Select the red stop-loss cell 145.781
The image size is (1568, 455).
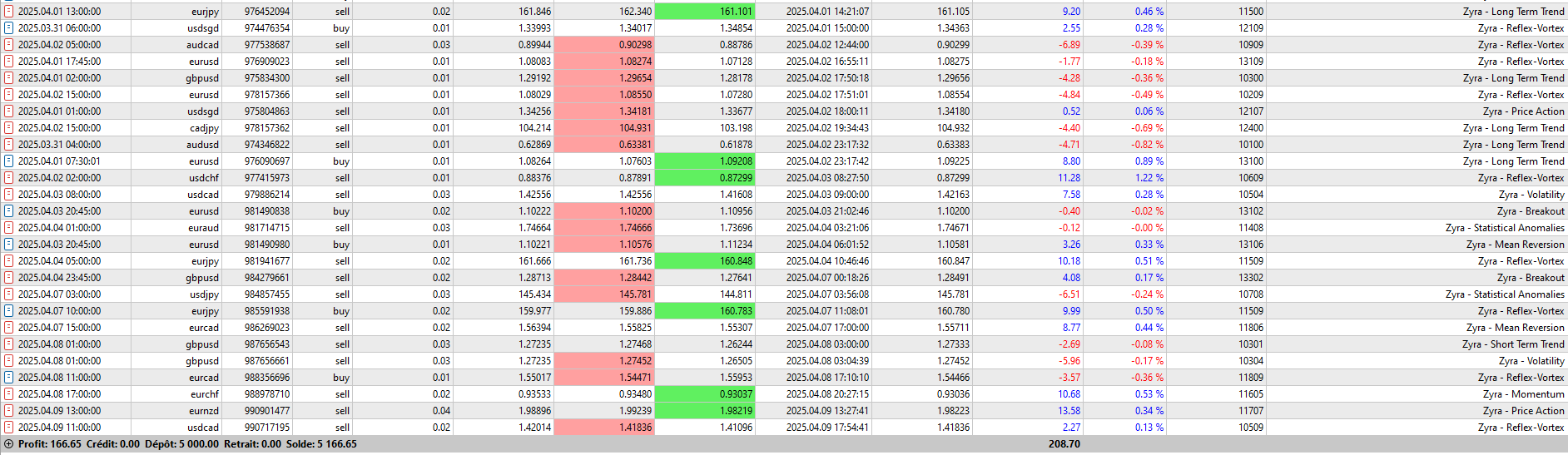pyautogui.click(x=604, y=294)
